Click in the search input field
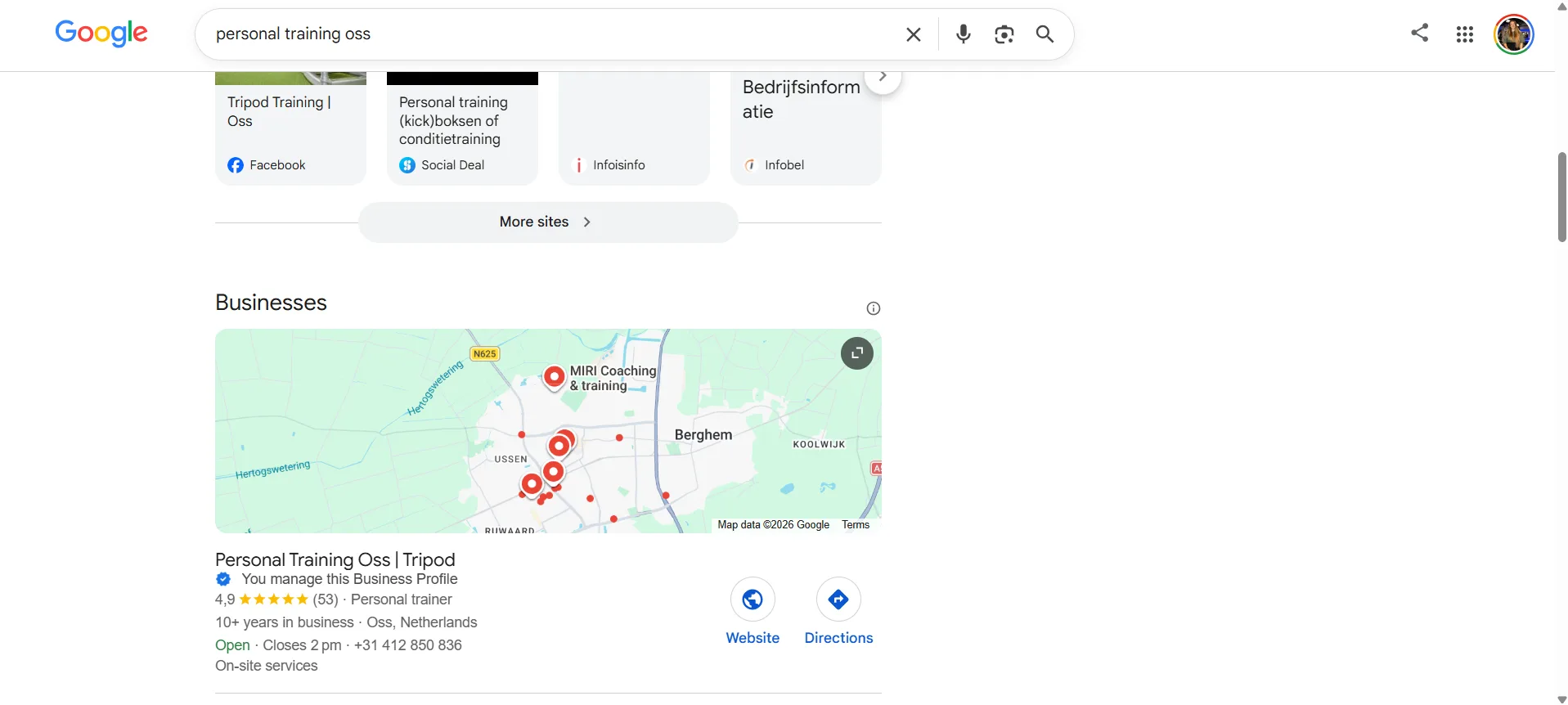 pos(548,34)
